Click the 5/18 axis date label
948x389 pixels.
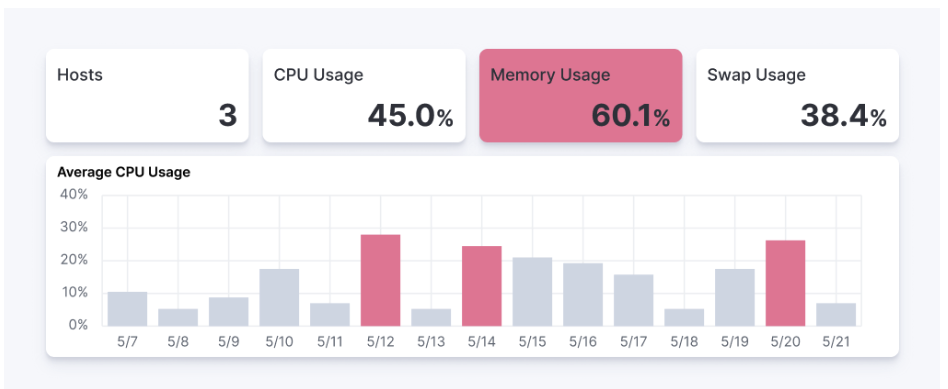684,342
